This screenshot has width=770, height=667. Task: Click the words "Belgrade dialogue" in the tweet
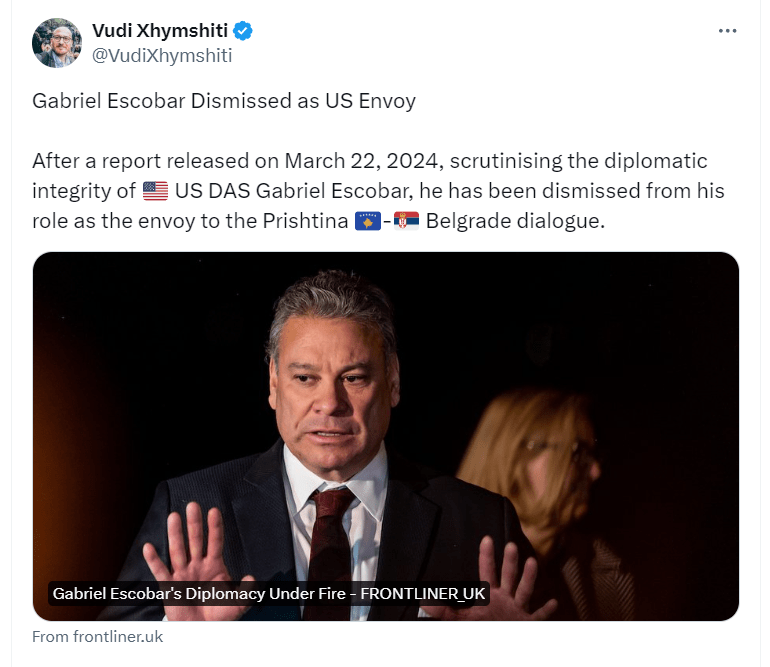pyautogui.click(x=515, y=221)
